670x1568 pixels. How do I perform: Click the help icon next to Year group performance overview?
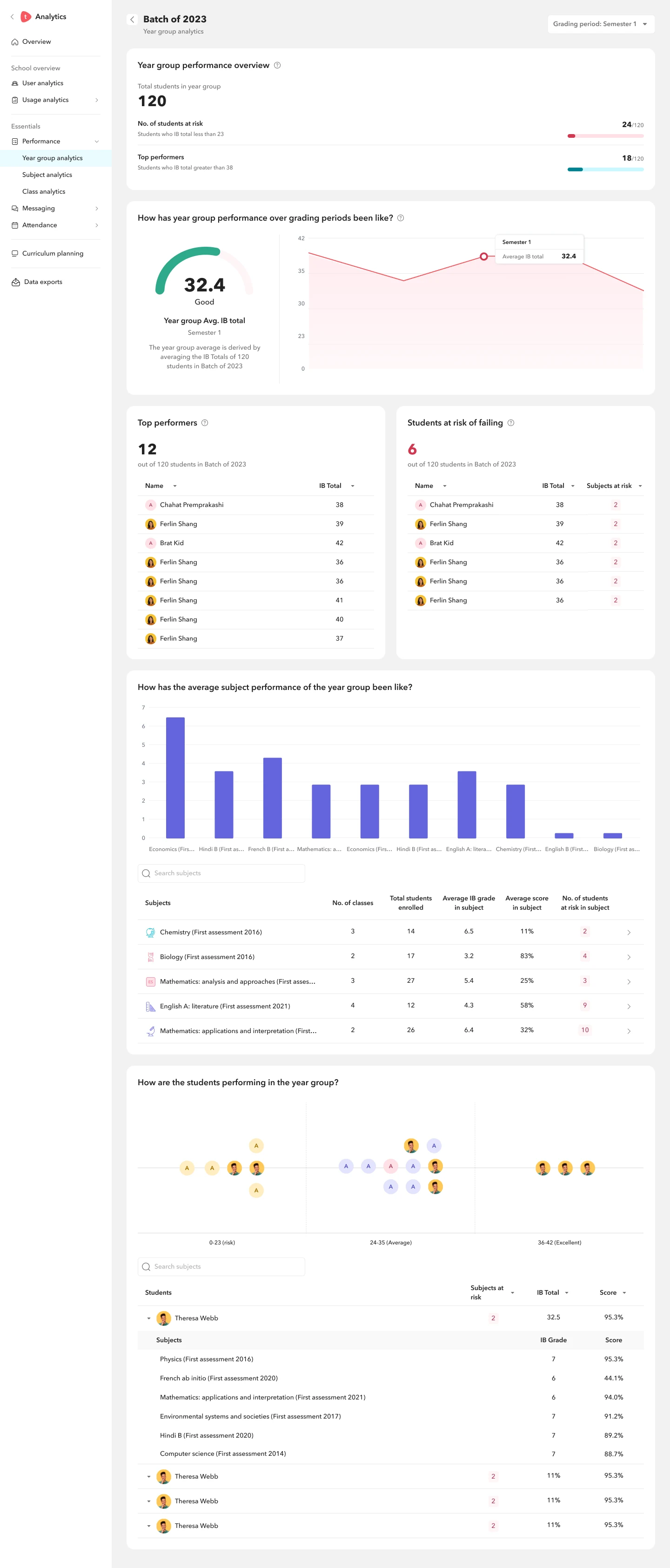(277, 65)
